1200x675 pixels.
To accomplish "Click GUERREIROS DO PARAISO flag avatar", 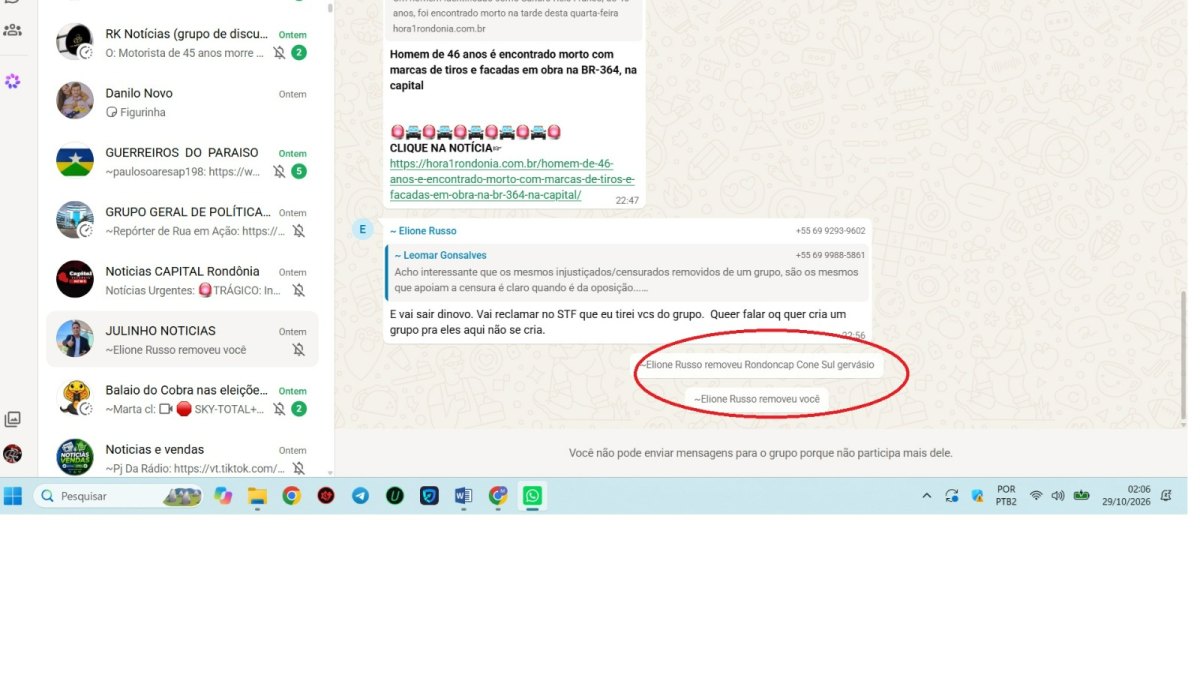I will tap(75, 161).
